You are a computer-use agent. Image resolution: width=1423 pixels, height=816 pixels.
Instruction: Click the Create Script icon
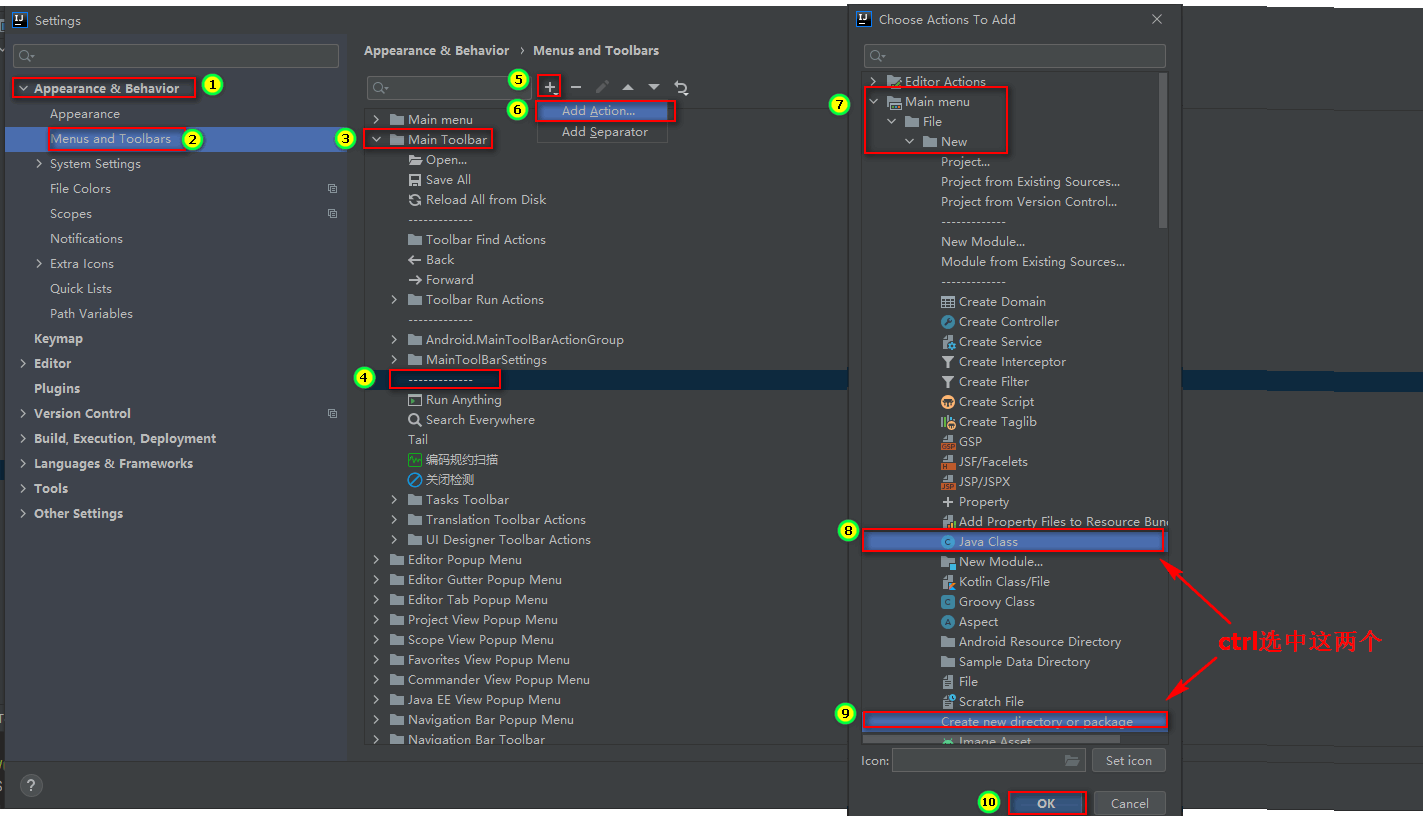click(948, 401)
